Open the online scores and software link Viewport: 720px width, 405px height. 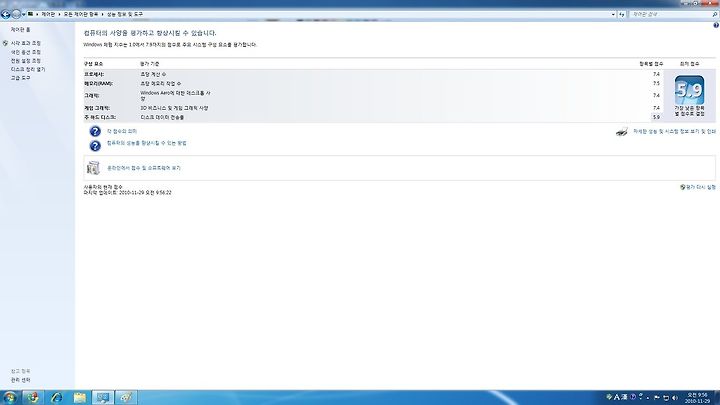point(144,168)
